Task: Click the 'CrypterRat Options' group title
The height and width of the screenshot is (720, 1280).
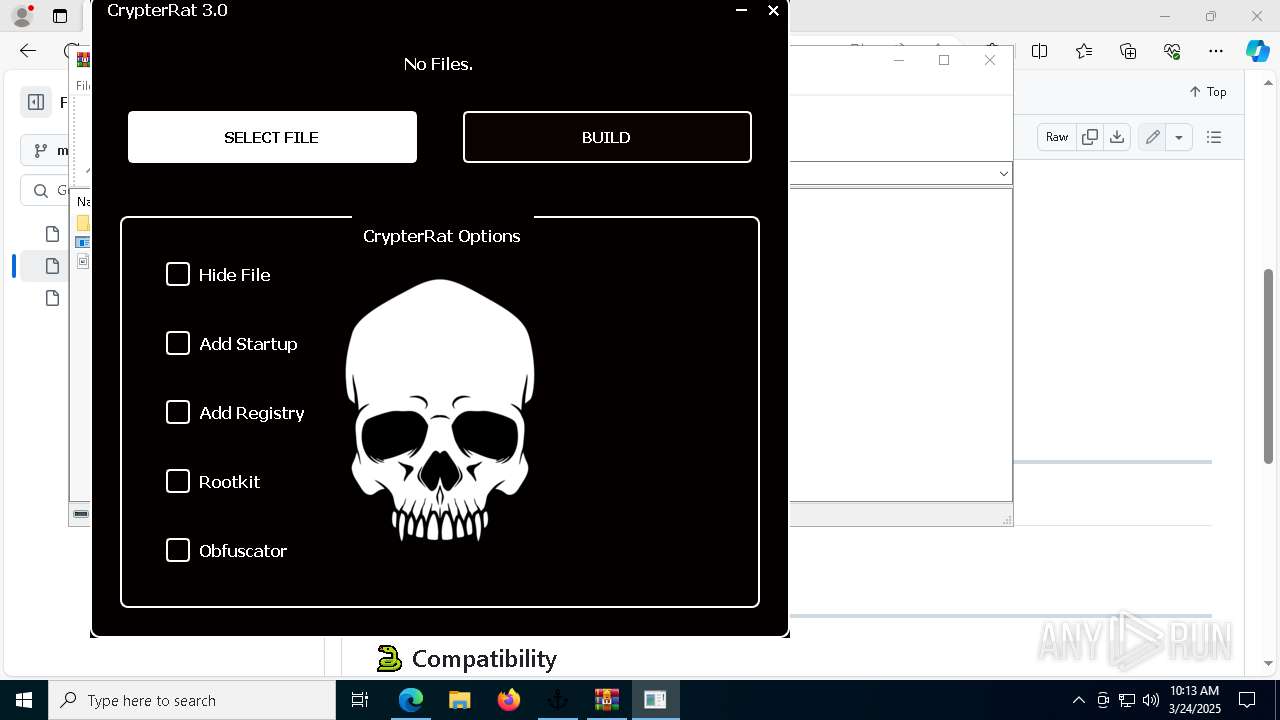Action: [442, 236]
